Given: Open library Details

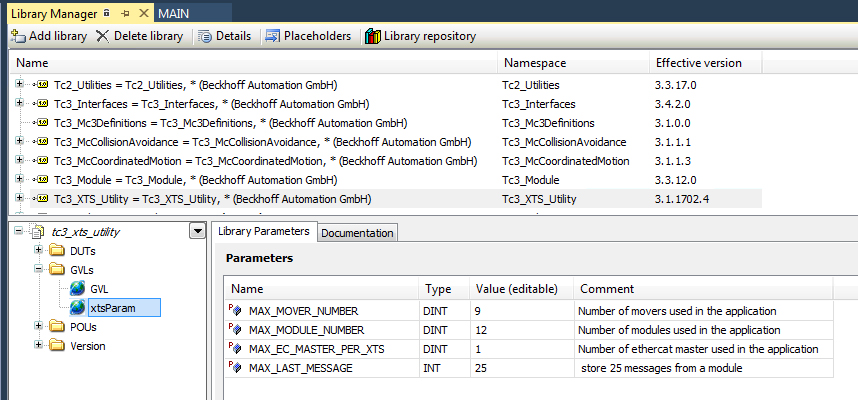Looking at the screenshot, I should (225, 36).
